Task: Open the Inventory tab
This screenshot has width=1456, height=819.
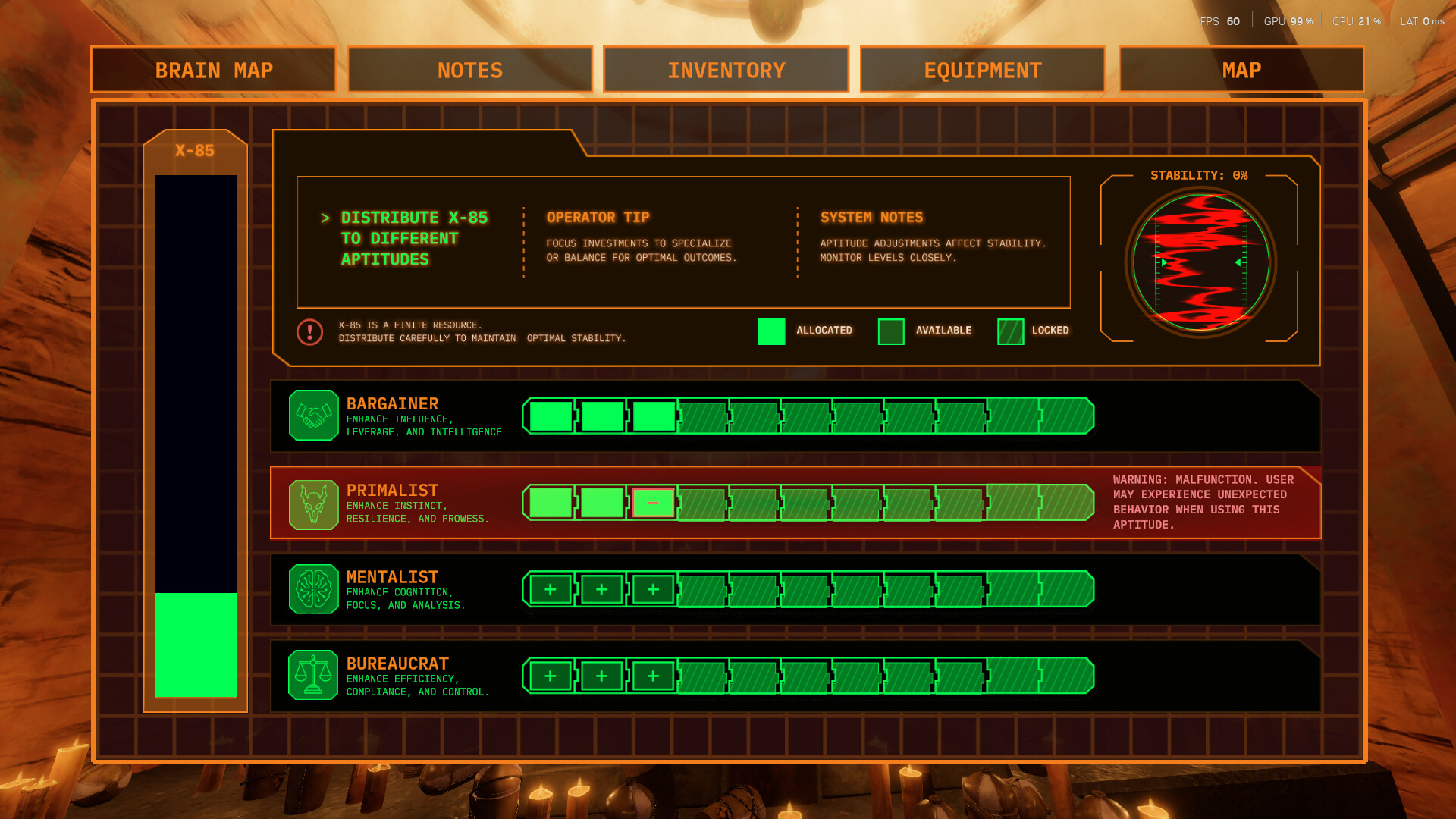Action: click(x=726, y=70)
